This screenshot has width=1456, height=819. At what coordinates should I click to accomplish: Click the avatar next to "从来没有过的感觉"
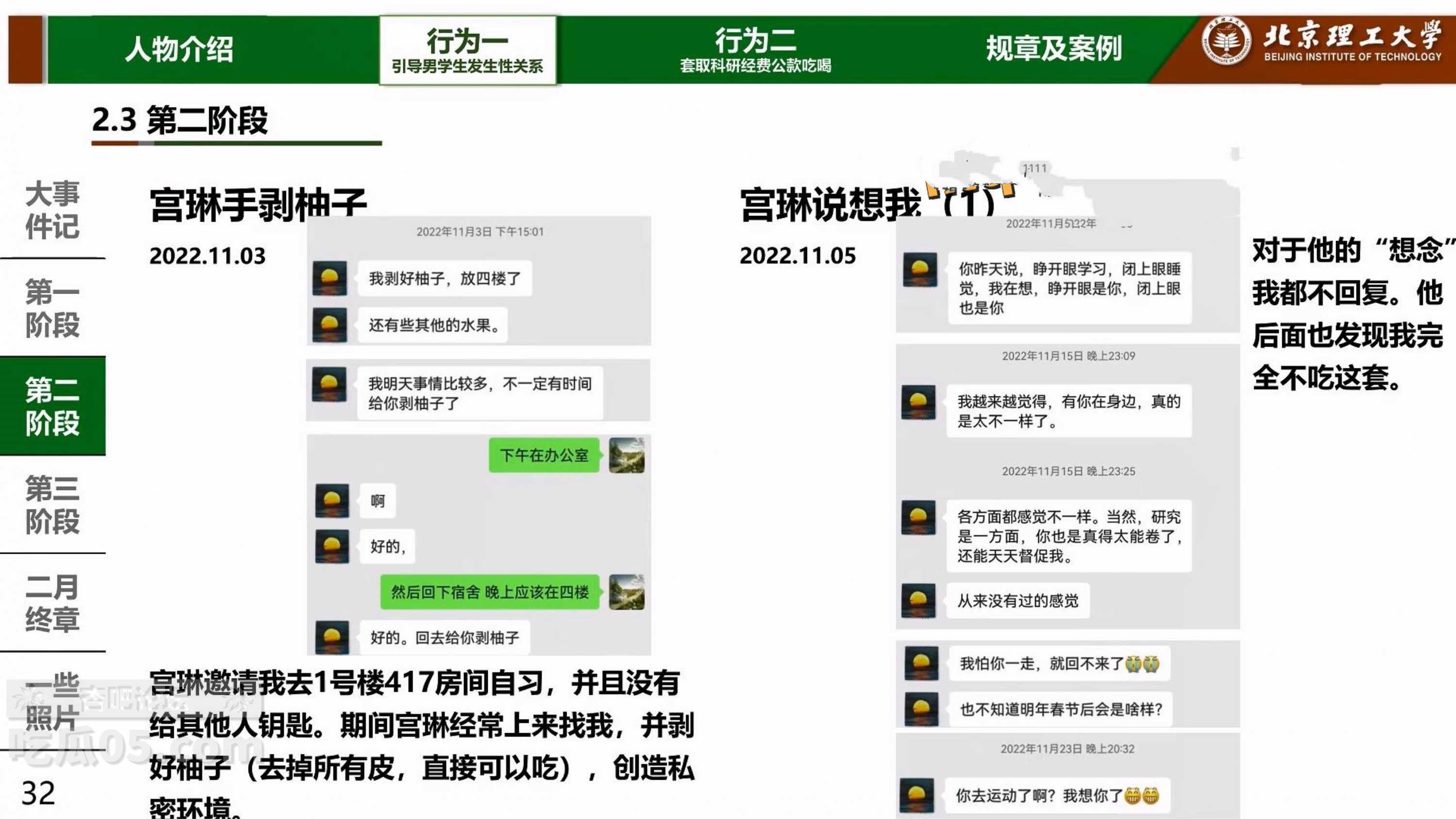(918, 601)
